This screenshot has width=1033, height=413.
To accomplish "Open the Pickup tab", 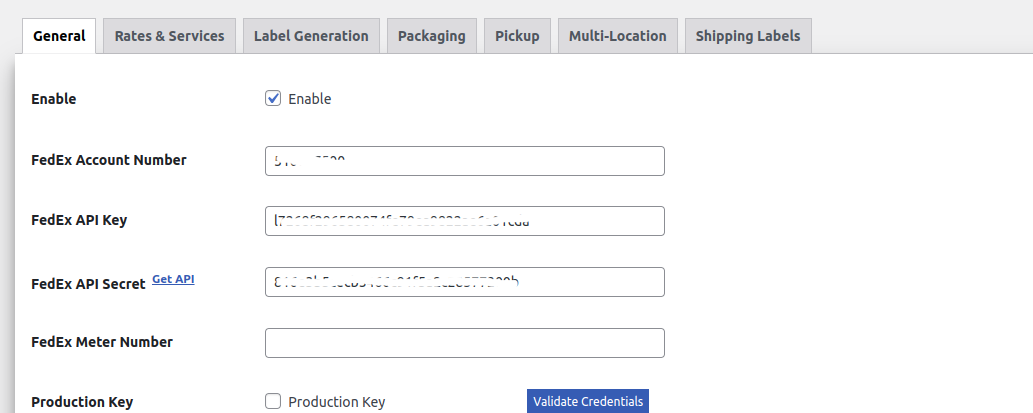I will [517, 36].
